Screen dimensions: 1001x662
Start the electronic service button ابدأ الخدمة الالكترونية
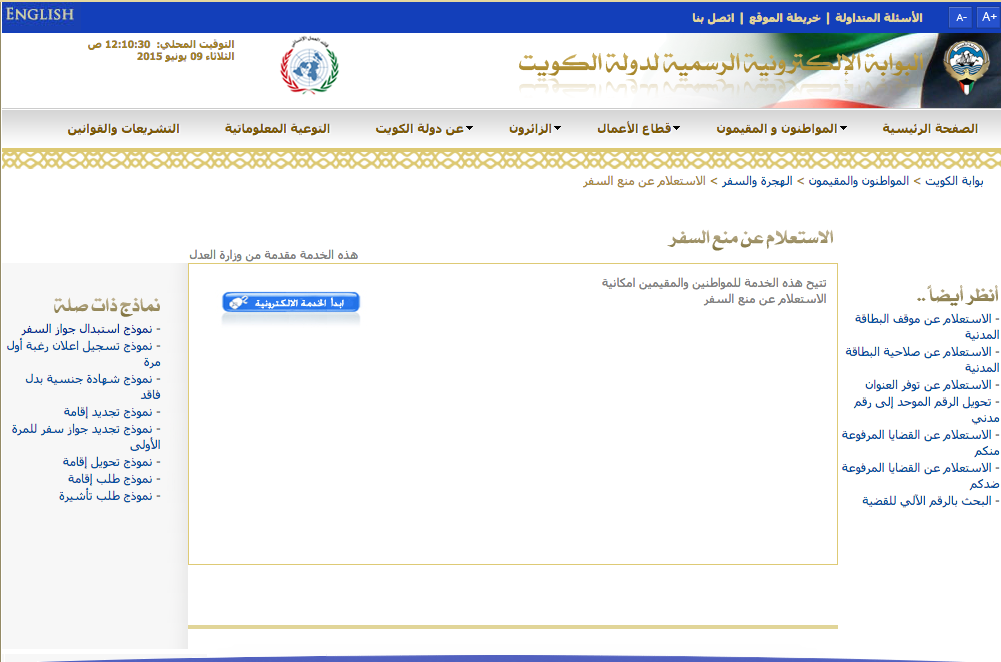click(x=291, y=303)
